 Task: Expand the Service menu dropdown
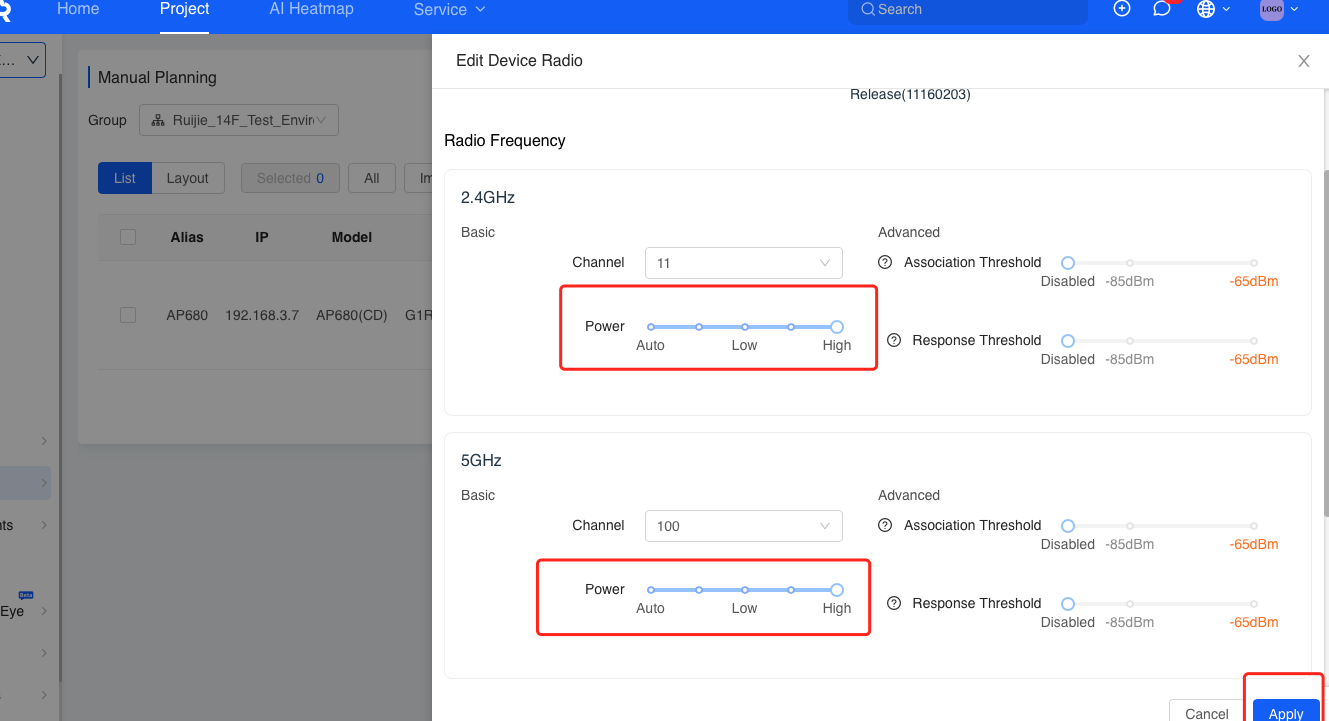(x=449, y=9)
